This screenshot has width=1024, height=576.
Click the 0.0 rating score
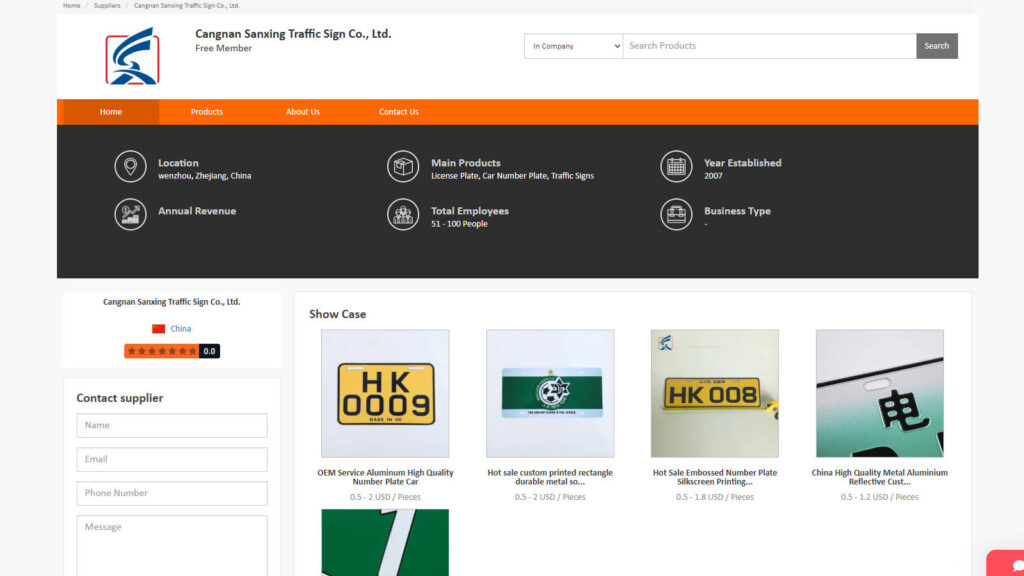coord(209,351)
